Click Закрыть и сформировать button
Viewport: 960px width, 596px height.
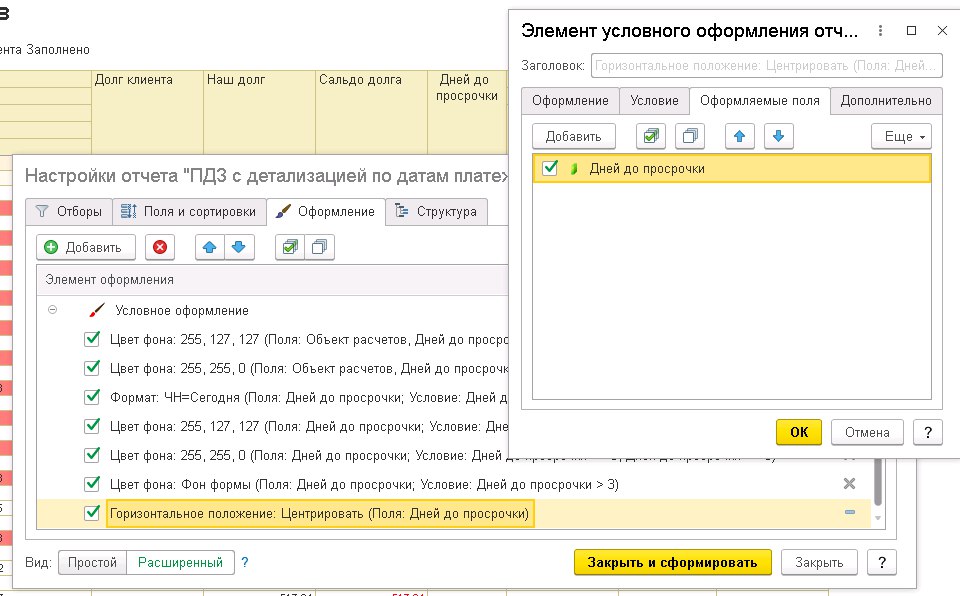673,562
